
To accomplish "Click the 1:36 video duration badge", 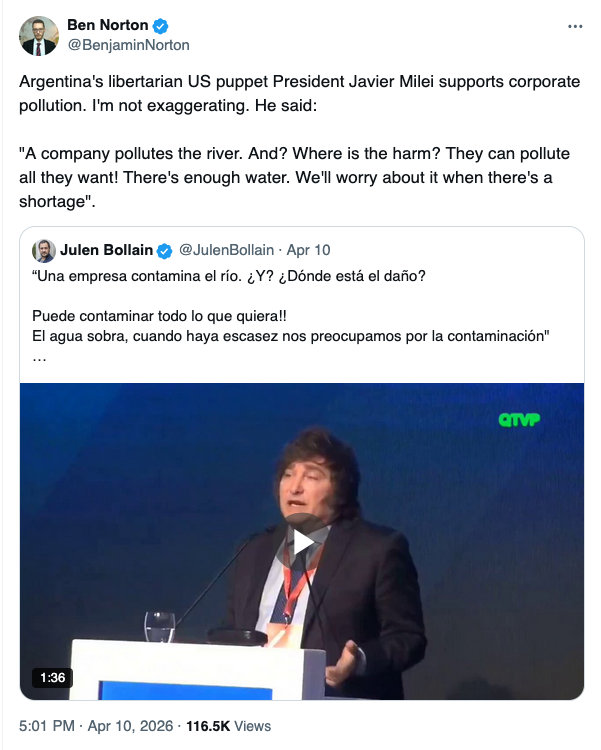I will point(53,677).
